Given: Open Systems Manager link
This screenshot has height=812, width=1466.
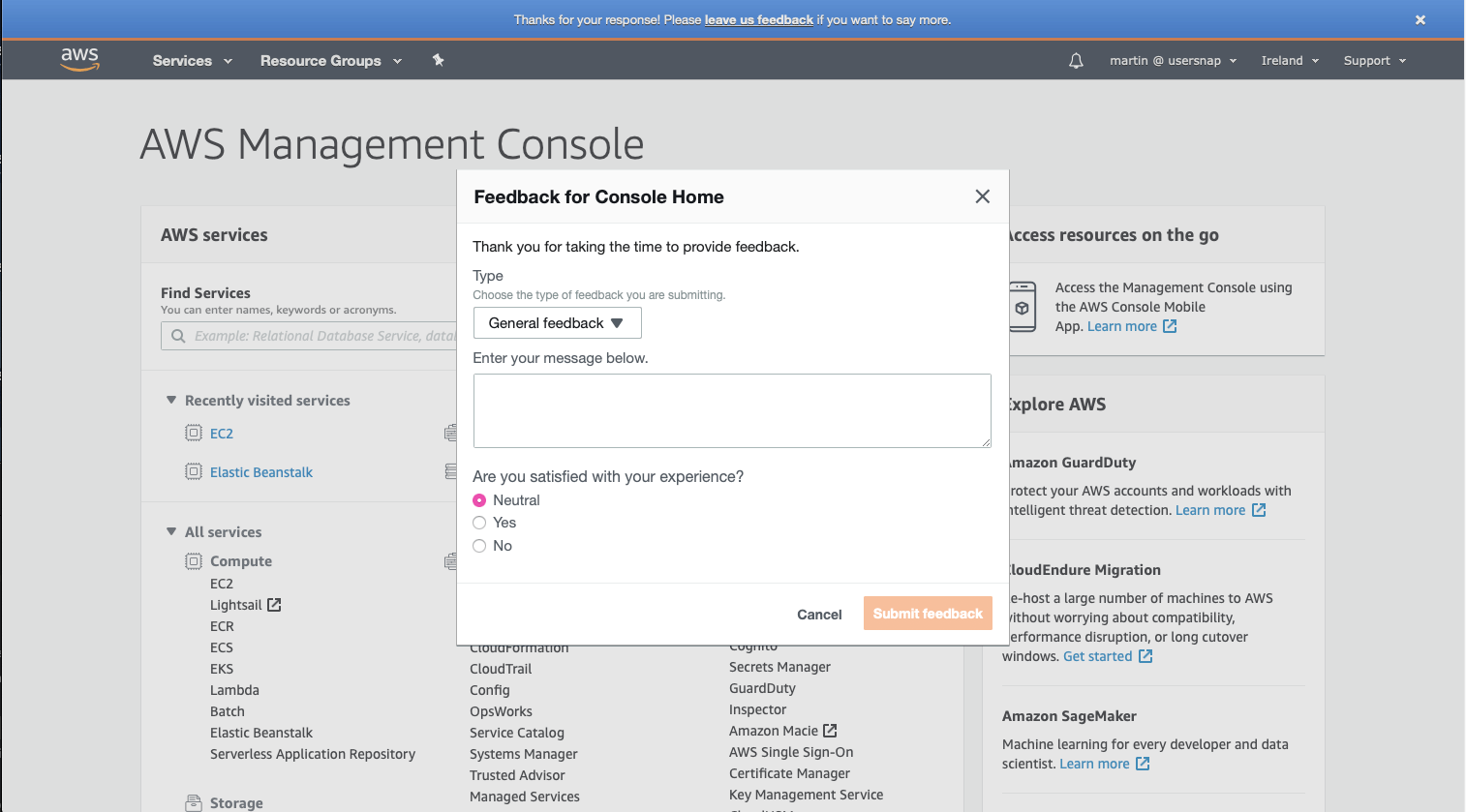Looking at the screenshot, I should click(x=524, y=754).
